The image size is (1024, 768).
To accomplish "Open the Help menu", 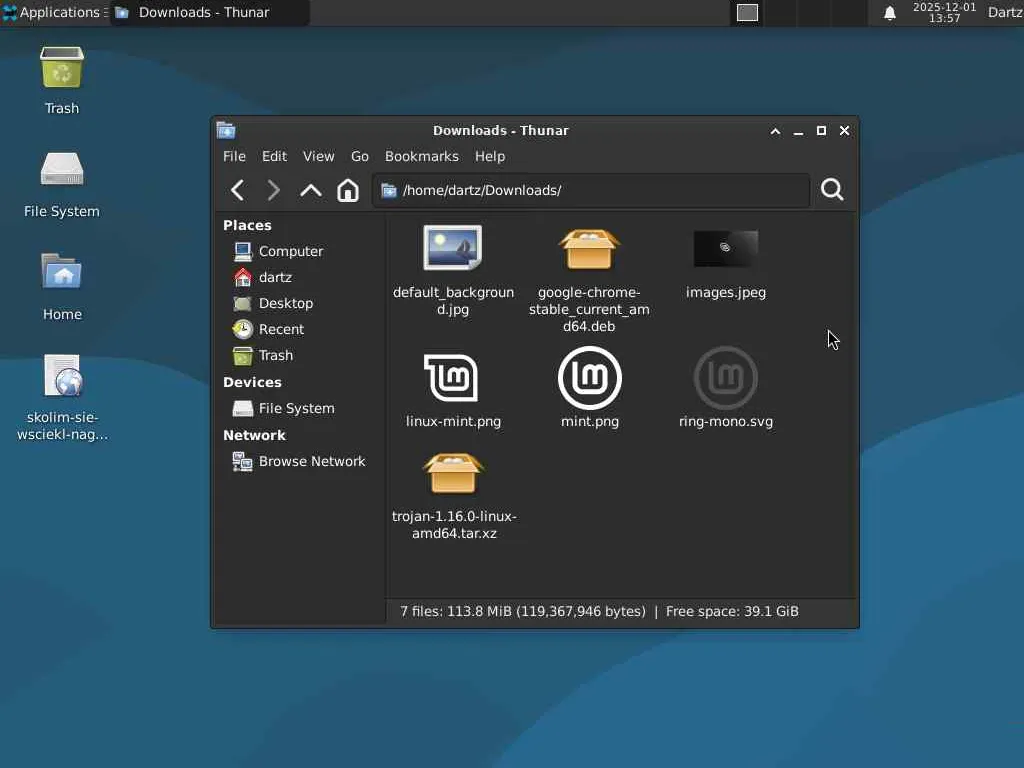I will [x=490, y=156].
